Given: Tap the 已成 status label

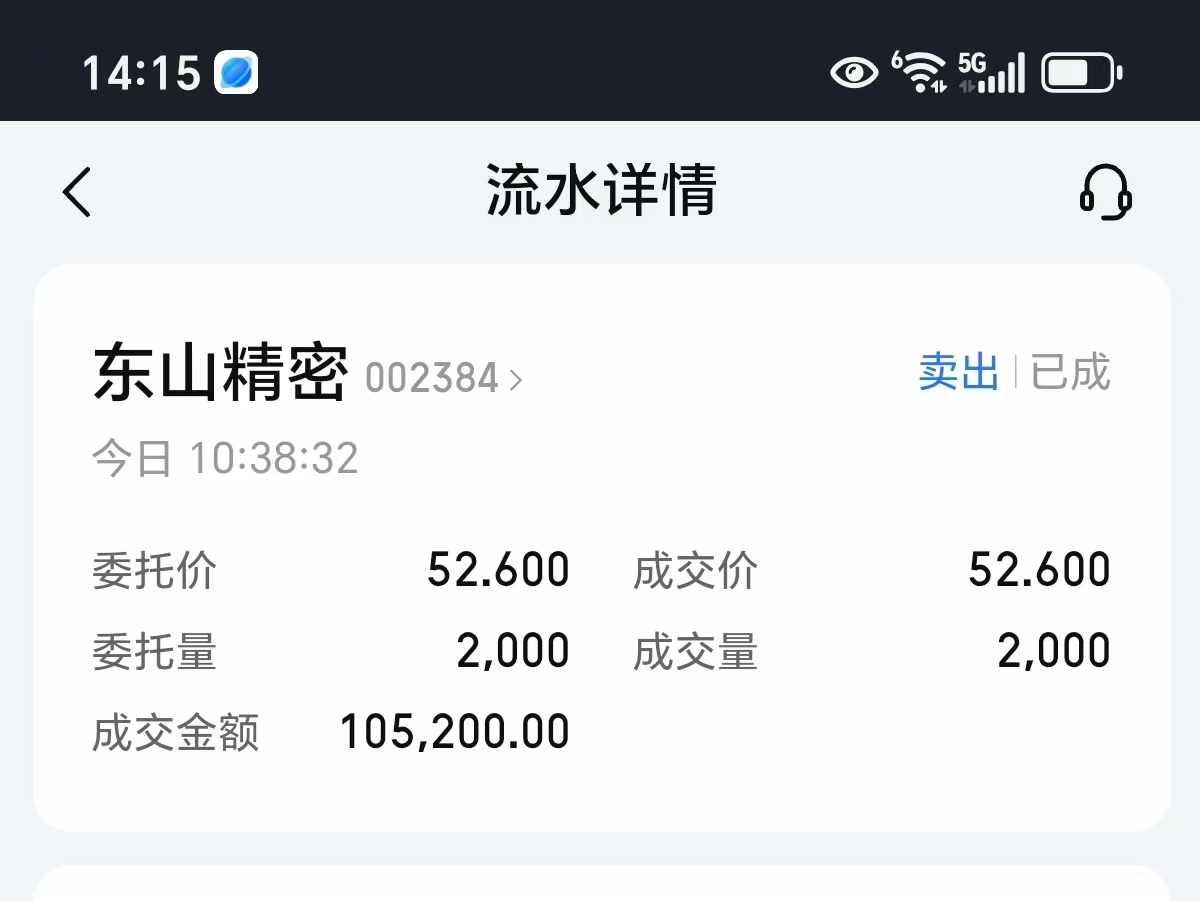Looking at the screenshot, I should coord(1071,373).
